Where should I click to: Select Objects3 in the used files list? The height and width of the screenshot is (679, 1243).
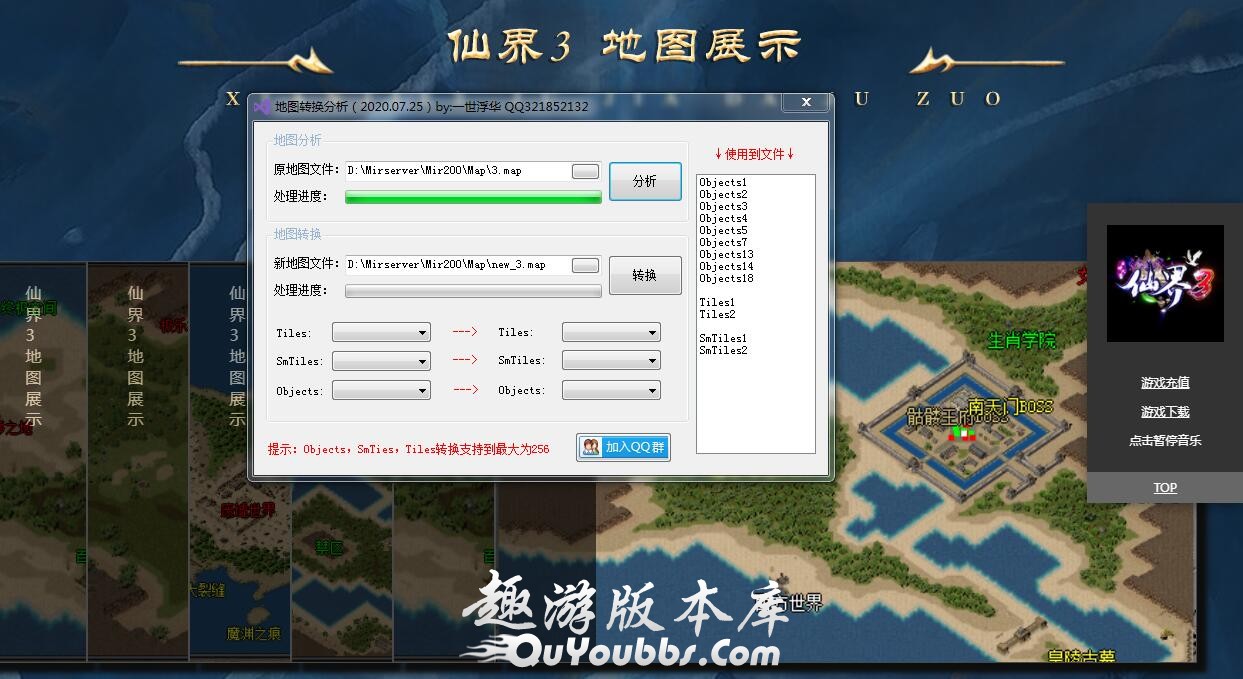coord(723,207)
